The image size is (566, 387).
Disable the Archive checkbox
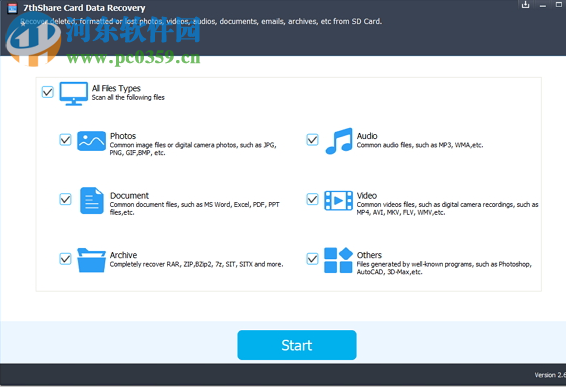(x=65, y=258)
